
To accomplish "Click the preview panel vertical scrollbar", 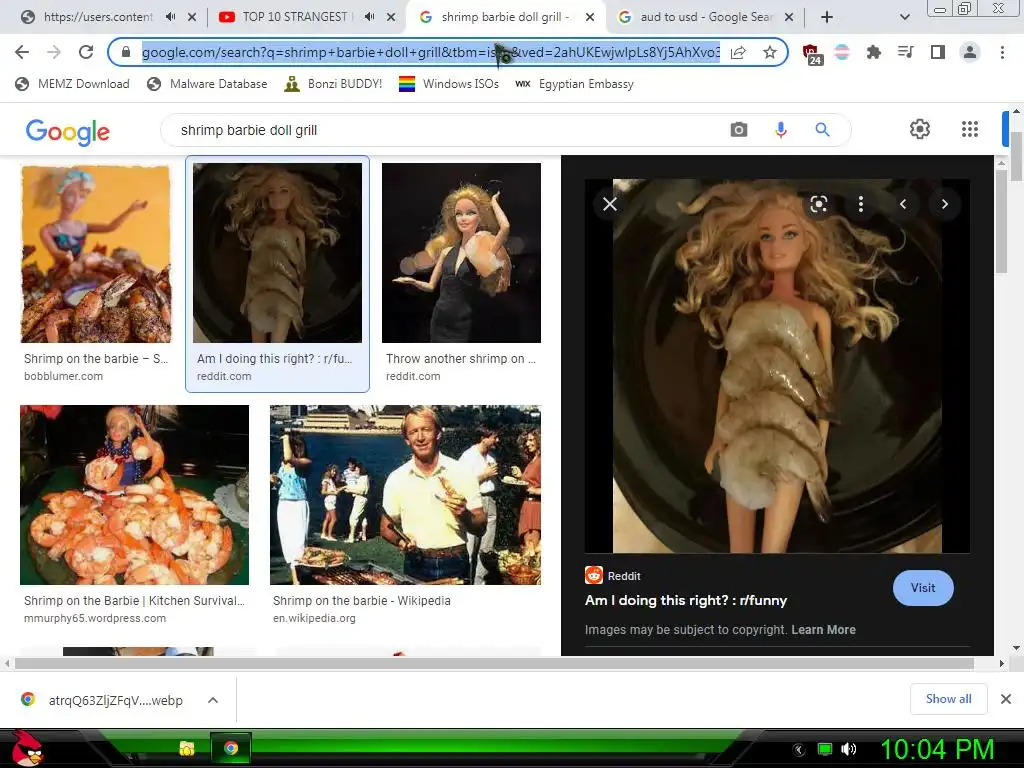I will 1001,219.
